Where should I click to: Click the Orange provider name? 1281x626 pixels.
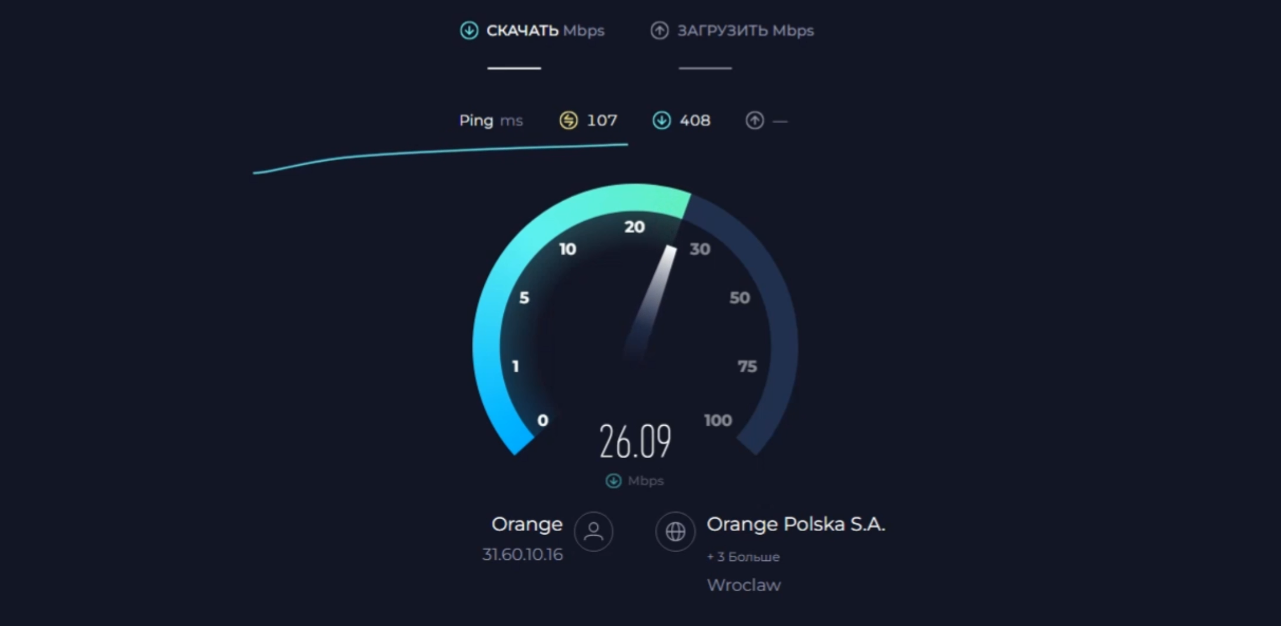(x=527, y=524)
